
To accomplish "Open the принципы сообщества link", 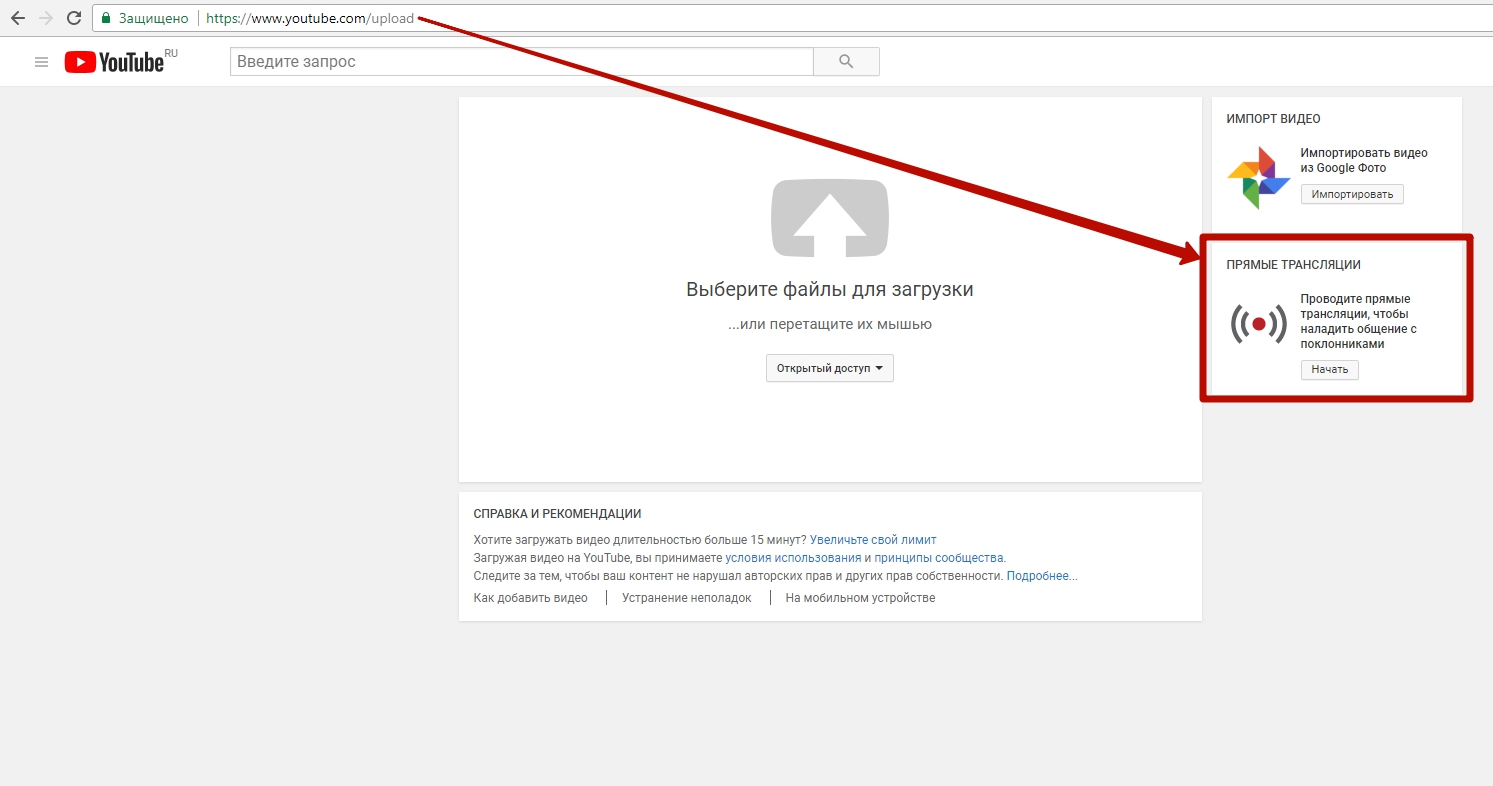I will [939, 558].
